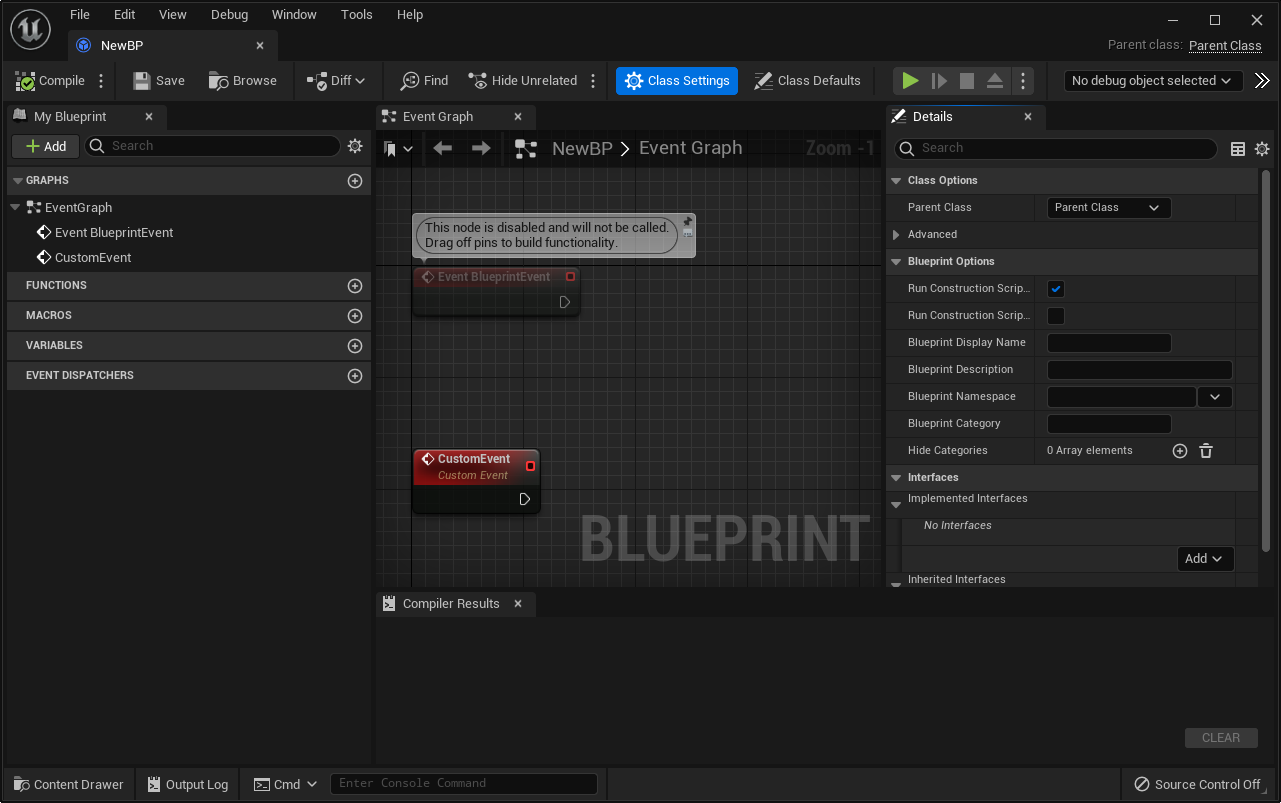1281x803 pixels.
Task: Click NewBP breadcrumb in graph
Action: click(582, 148)
